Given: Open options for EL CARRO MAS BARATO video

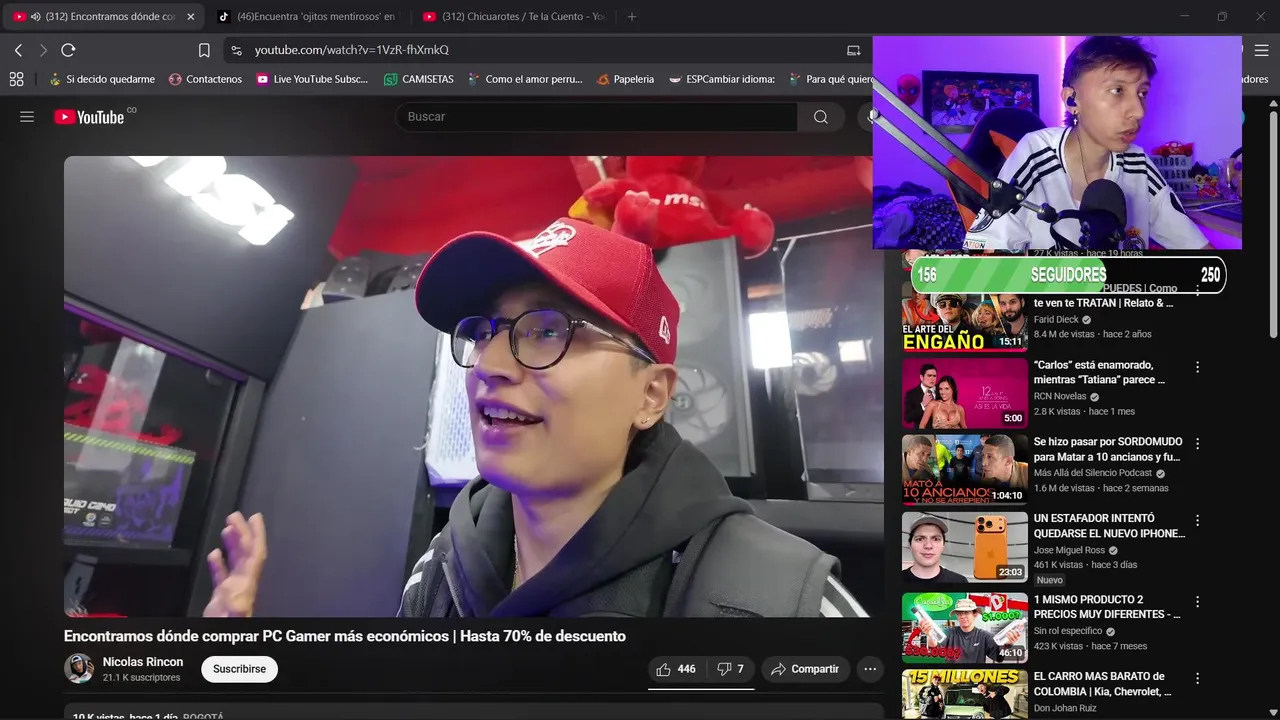Looking at the screenshot, I should (1197, 678).
